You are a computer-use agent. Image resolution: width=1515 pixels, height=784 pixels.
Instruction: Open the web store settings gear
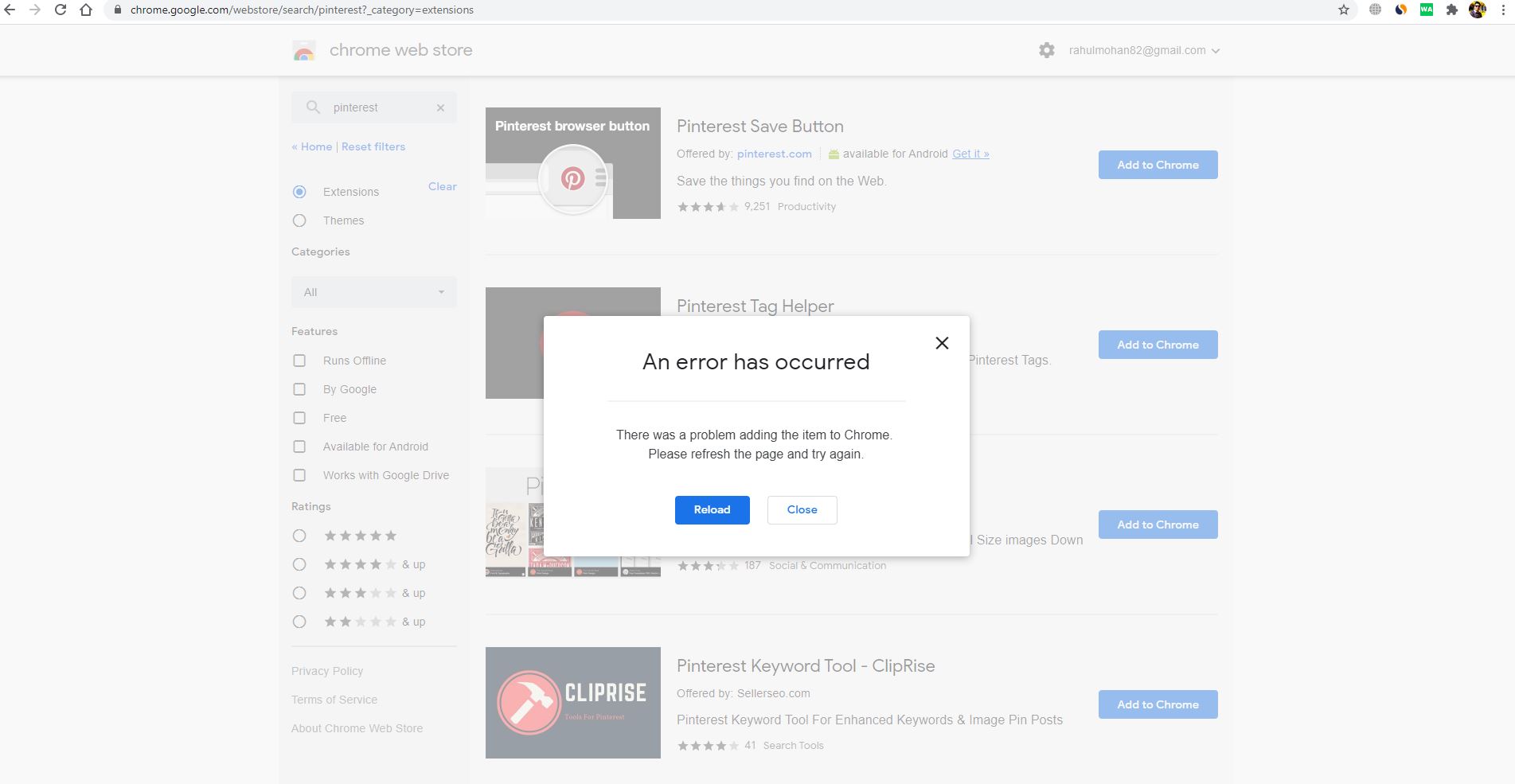click(x=1047, y=50)
